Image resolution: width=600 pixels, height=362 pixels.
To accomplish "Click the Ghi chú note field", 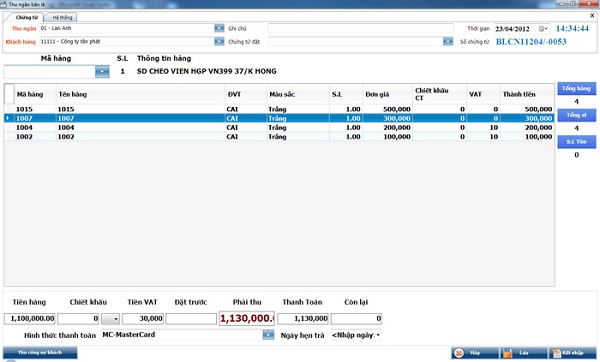I will [x=360, y=28].
